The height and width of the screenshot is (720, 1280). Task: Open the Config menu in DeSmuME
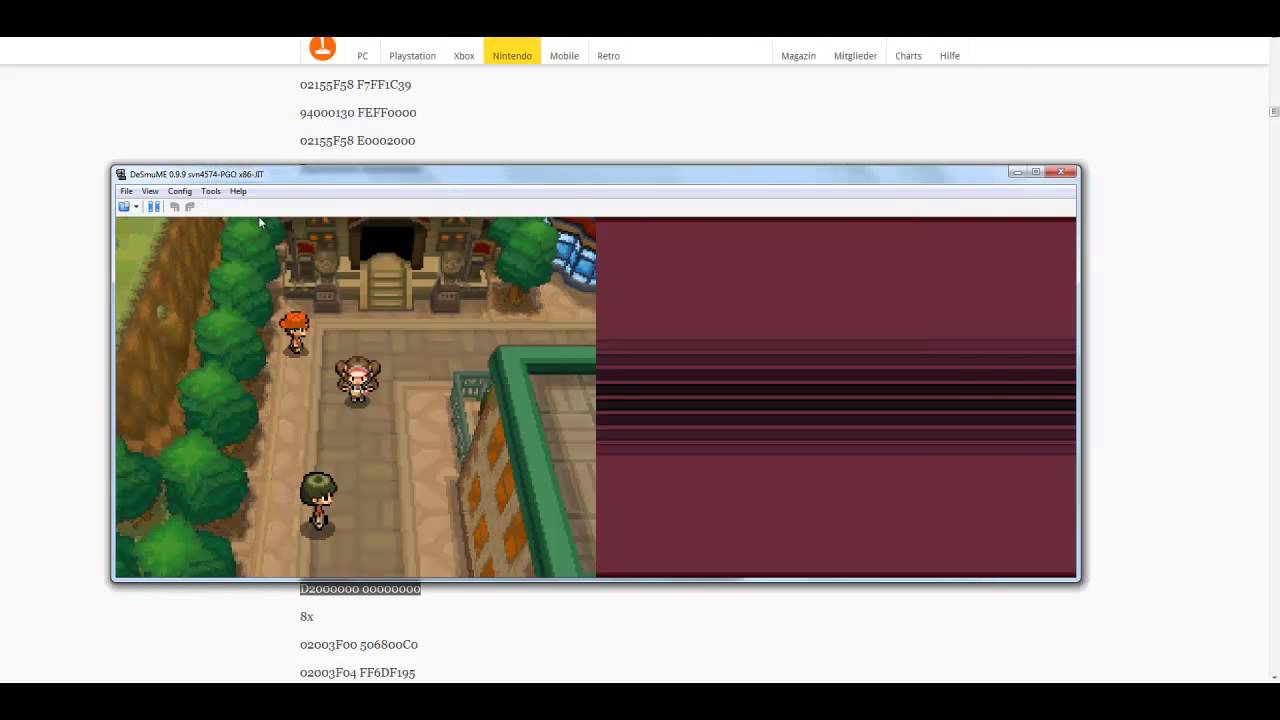tap(180, 191)
